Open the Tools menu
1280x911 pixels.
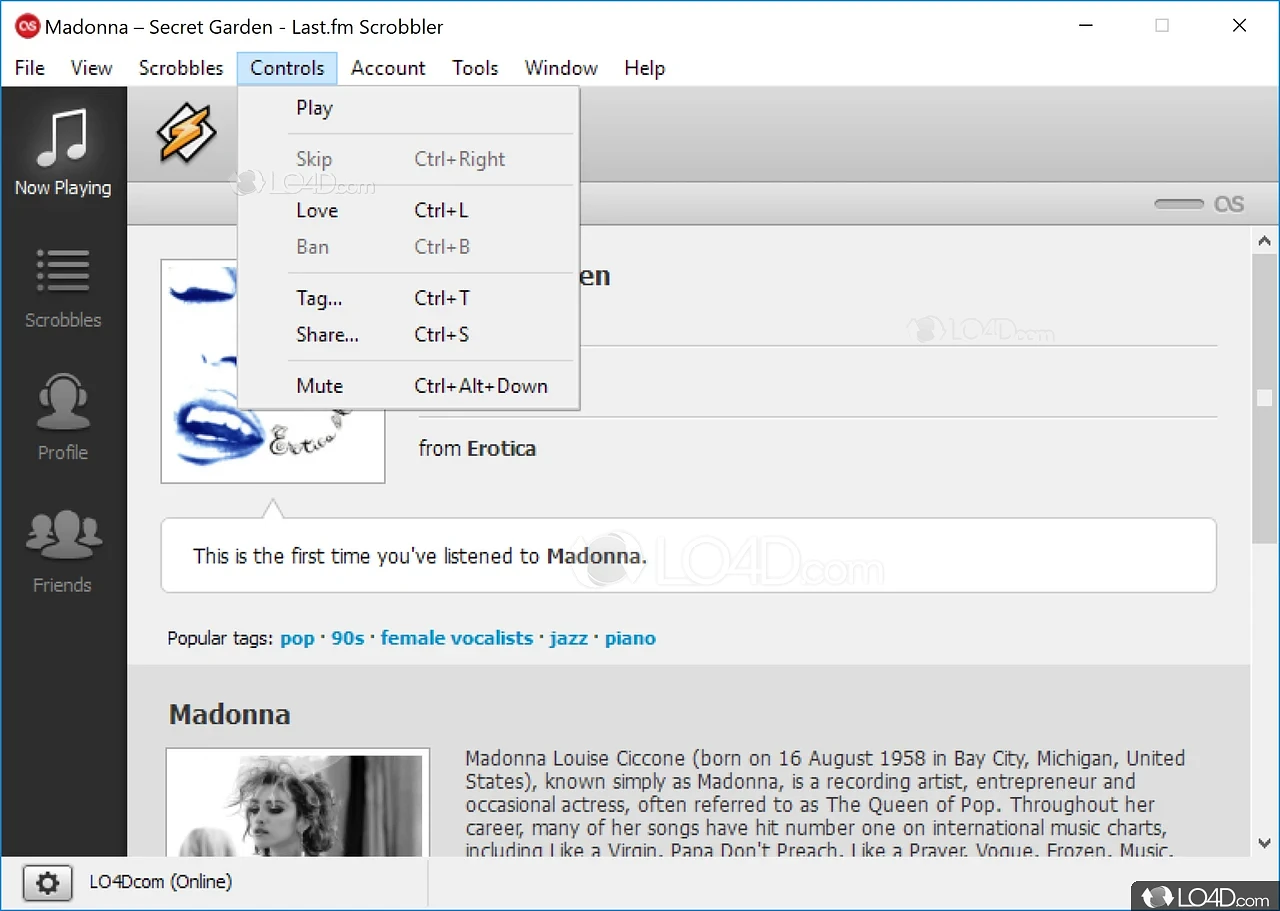(475, 68)
